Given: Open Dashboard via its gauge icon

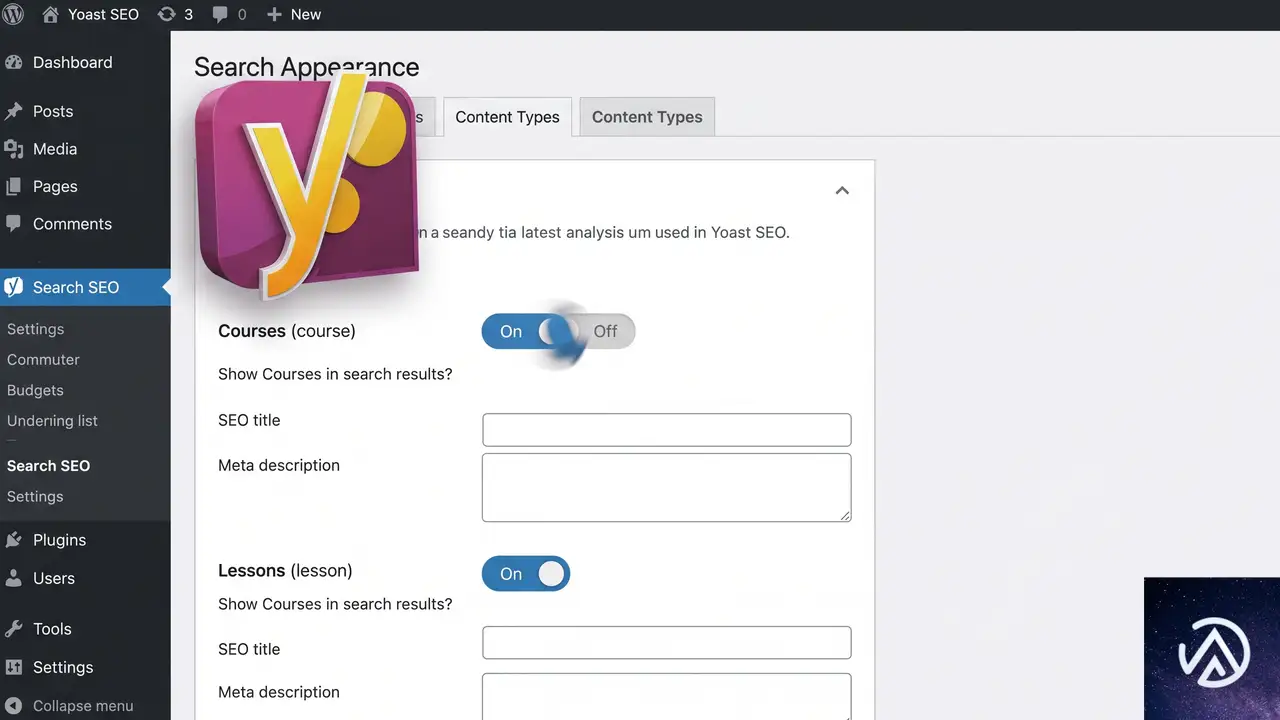Looking at the screenshot, I should pos(14,62).
